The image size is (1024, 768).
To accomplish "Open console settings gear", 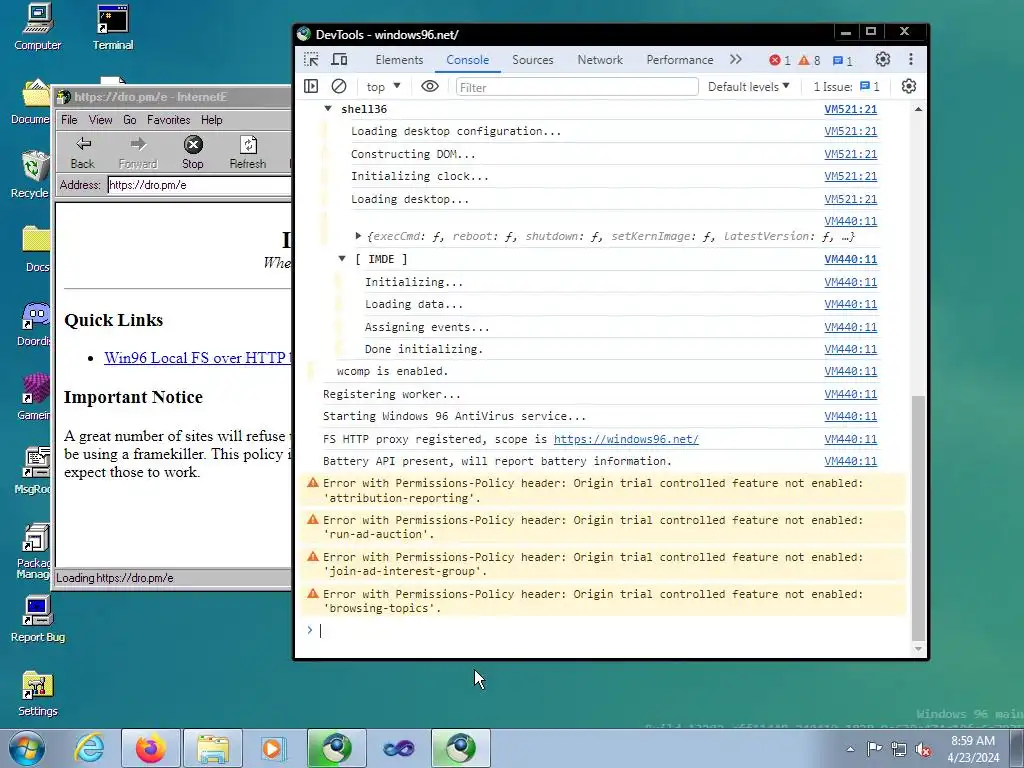I will coord(909,86).
